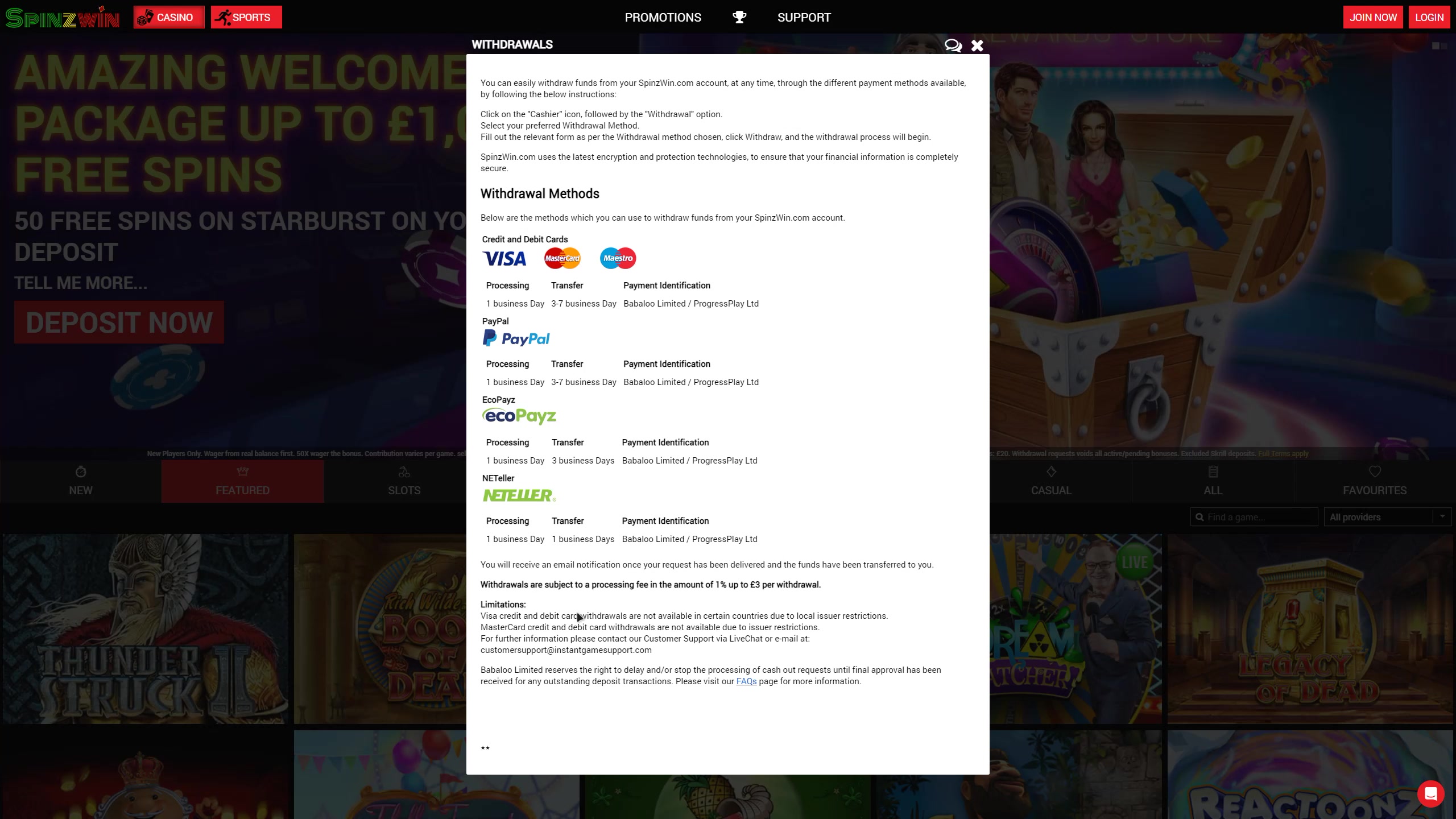
Task: Click the SpinzWin logo
Action: 63,18
